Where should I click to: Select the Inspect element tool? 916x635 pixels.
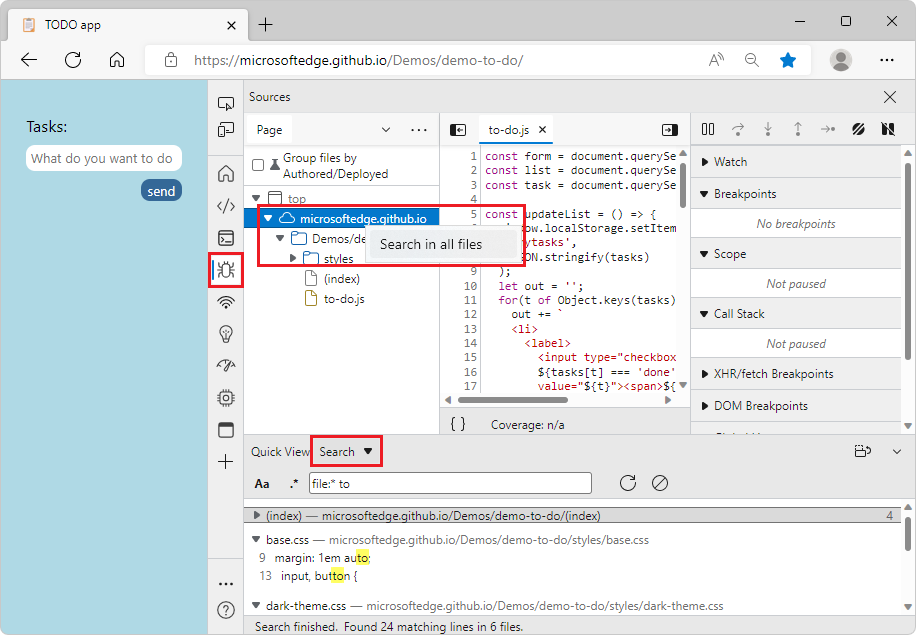[225, 103]
